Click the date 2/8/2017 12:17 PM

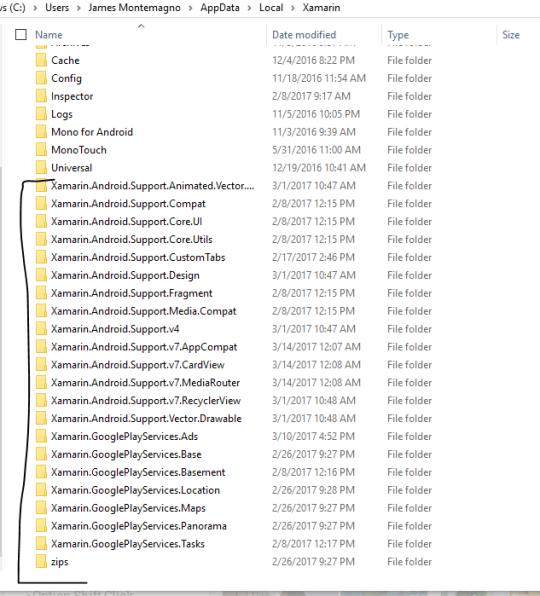(313, 544)
